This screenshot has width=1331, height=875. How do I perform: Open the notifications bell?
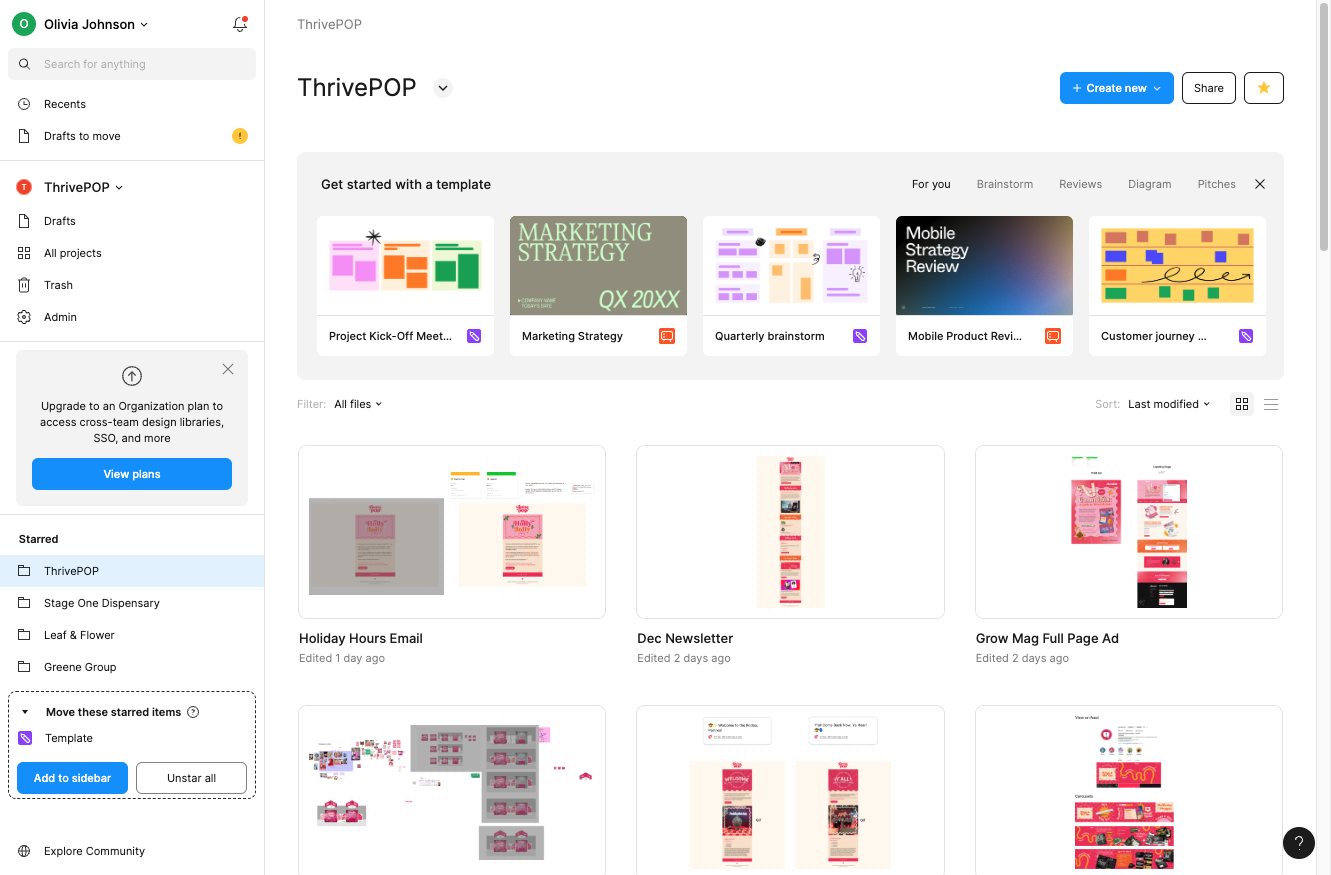tap(240, 24)
